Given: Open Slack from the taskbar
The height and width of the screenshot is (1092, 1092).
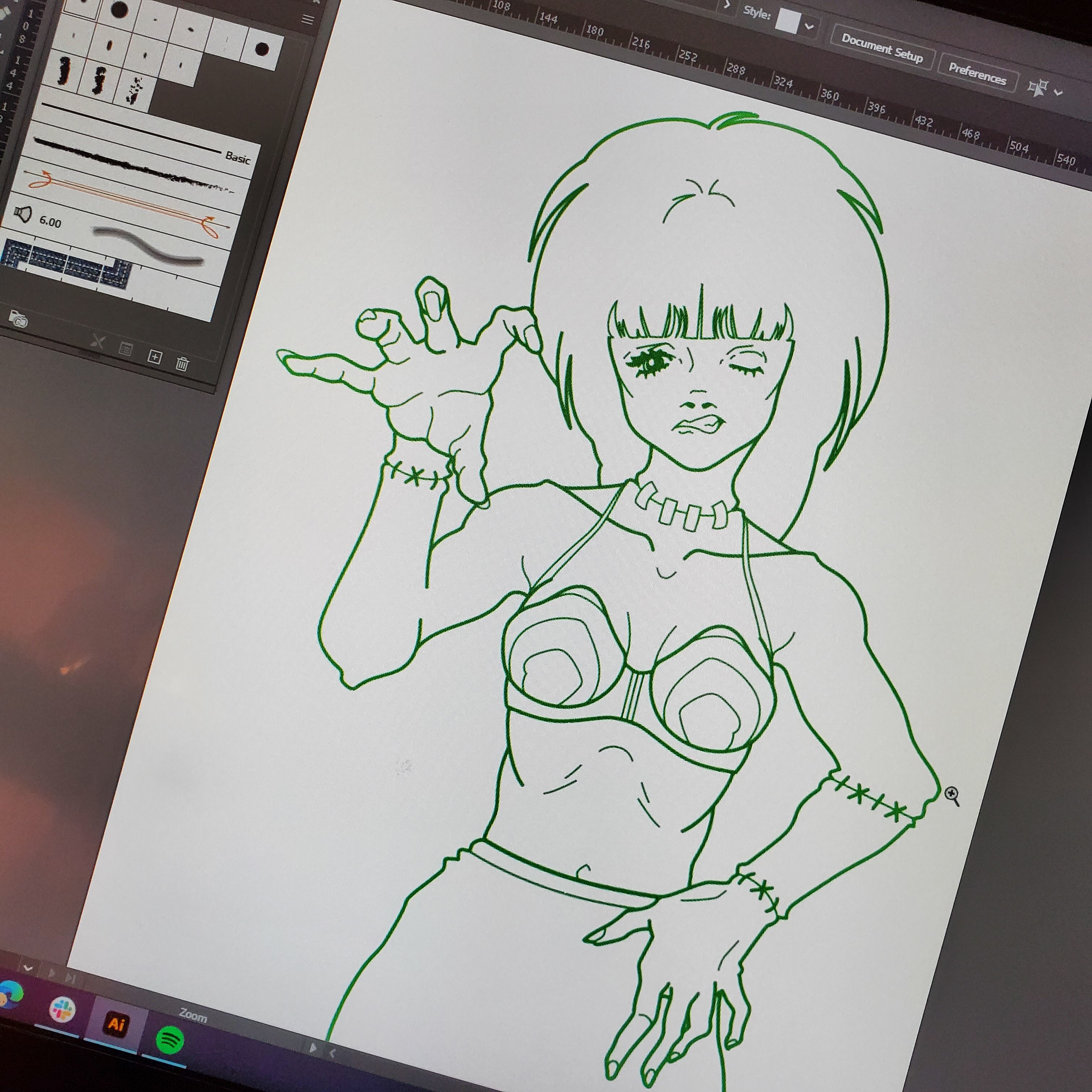Looking at the screenshot, I should click(x=62, y=1009).
